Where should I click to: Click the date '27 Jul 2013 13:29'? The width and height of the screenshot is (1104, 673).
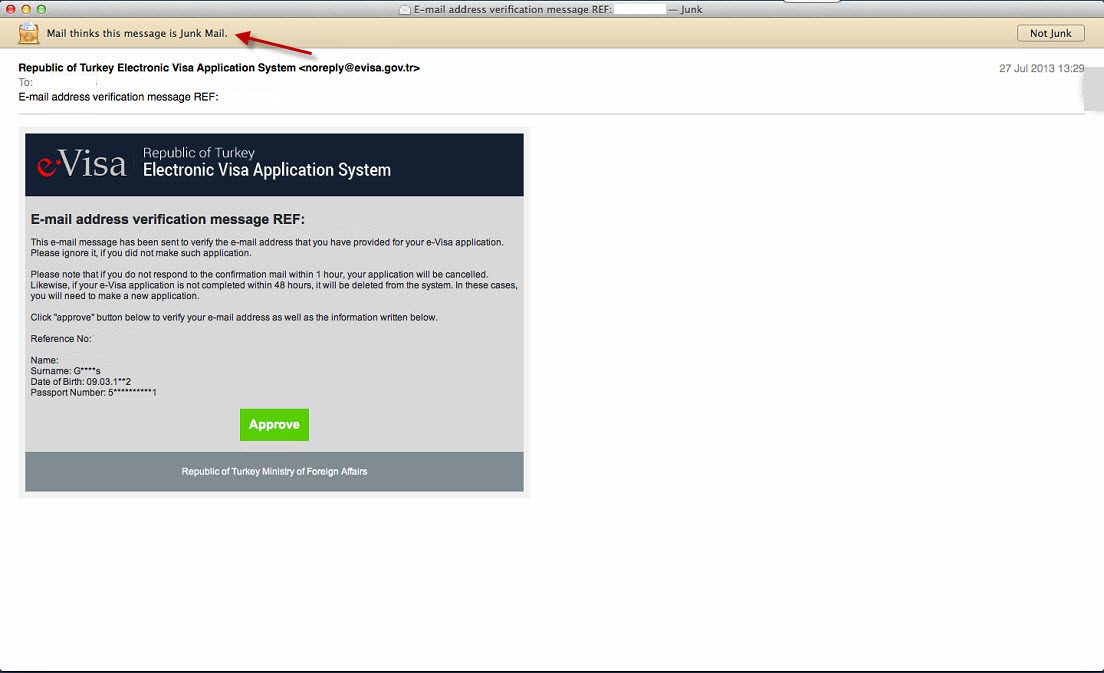[x=1041, y=68]
